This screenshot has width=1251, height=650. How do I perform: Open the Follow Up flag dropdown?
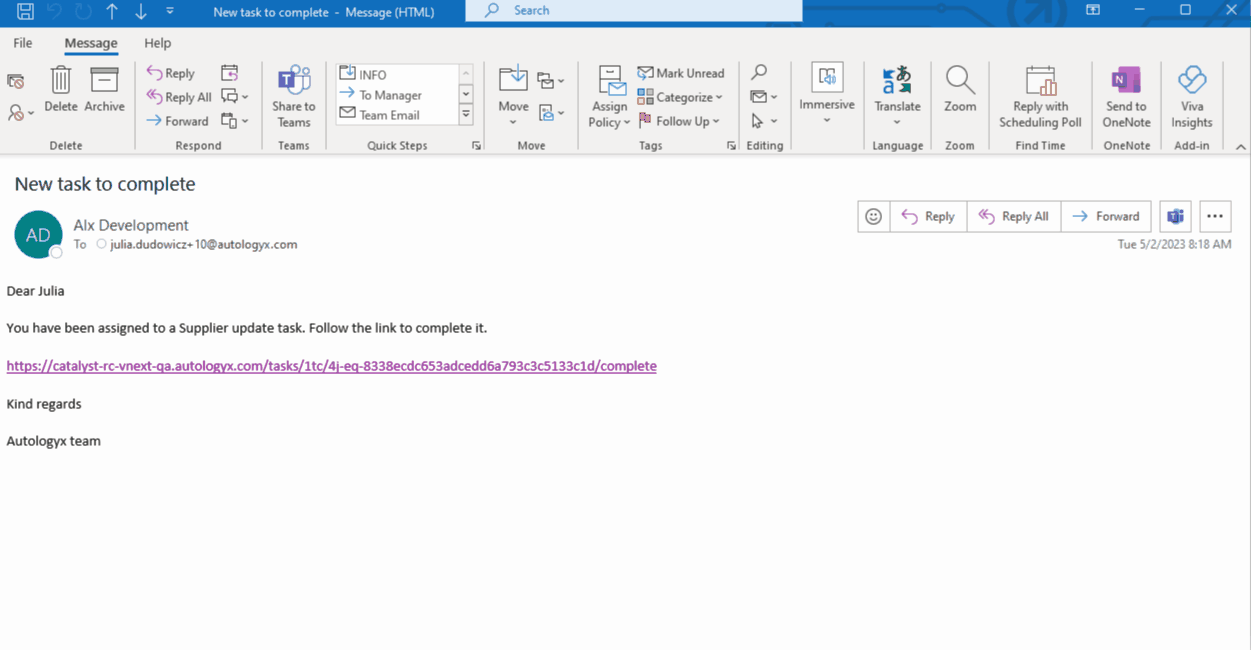tap(678, 121)
